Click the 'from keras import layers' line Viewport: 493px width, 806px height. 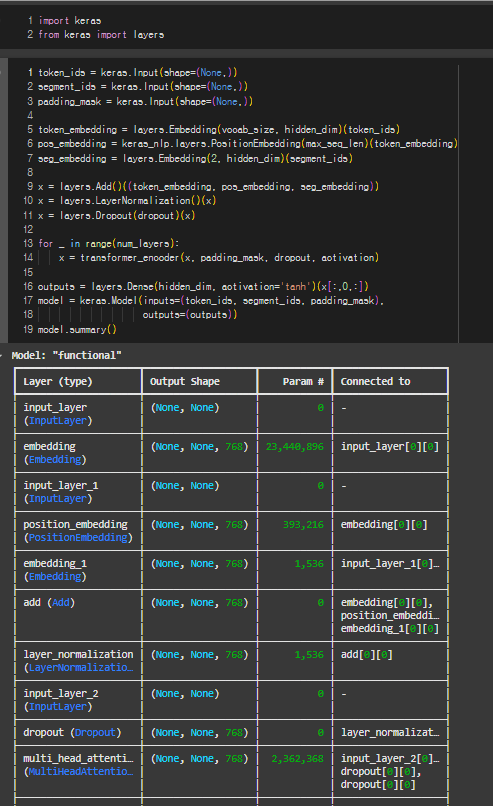click(x=101, y=34)
